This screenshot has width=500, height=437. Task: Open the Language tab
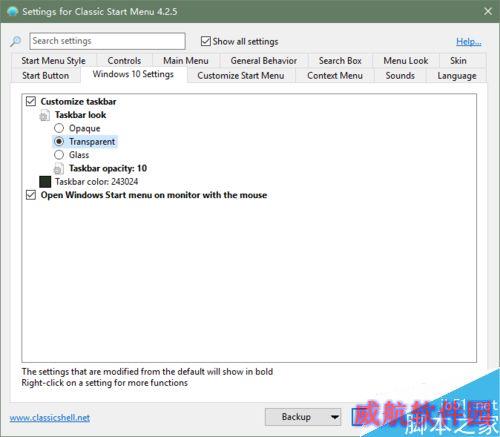(x=457, y=76)
